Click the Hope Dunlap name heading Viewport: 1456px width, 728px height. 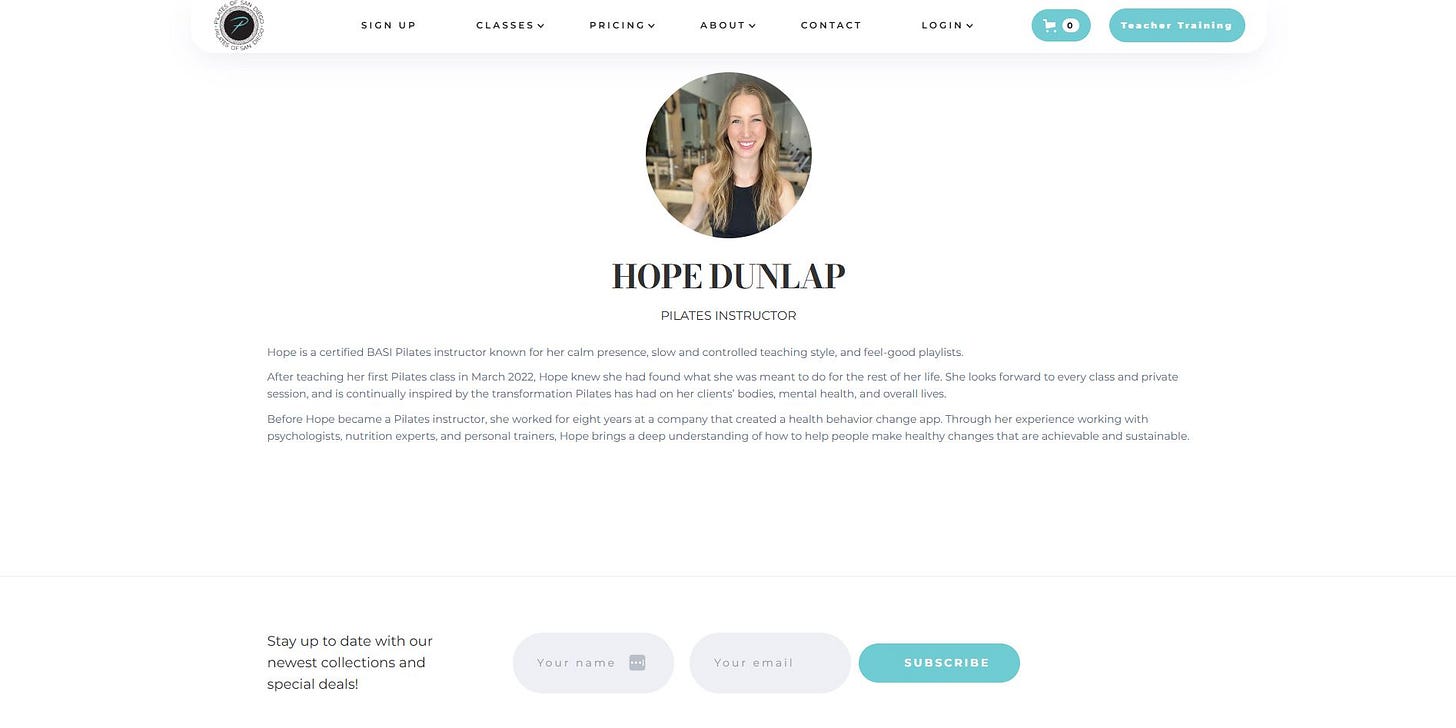point(728,276)
